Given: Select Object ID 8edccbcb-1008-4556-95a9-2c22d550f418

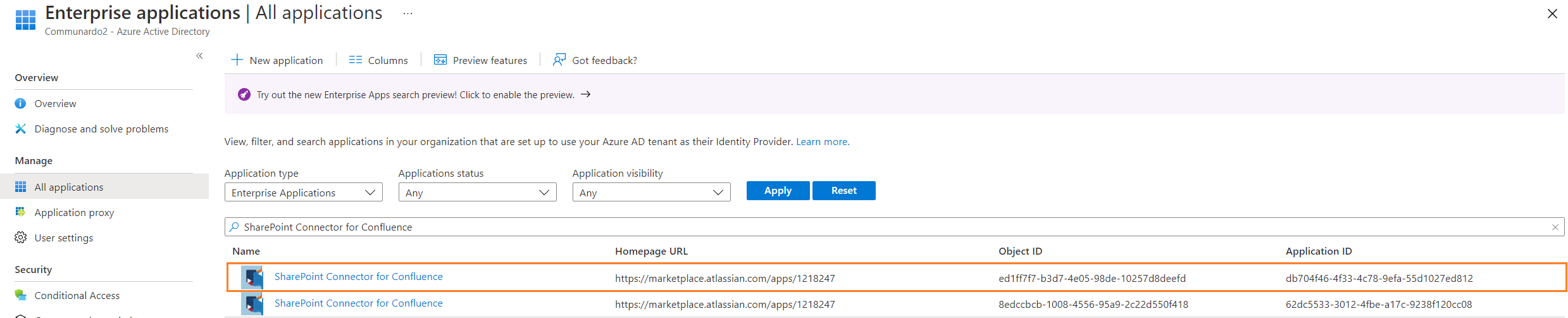Looking at the screenshot, I should point(1093,305).
